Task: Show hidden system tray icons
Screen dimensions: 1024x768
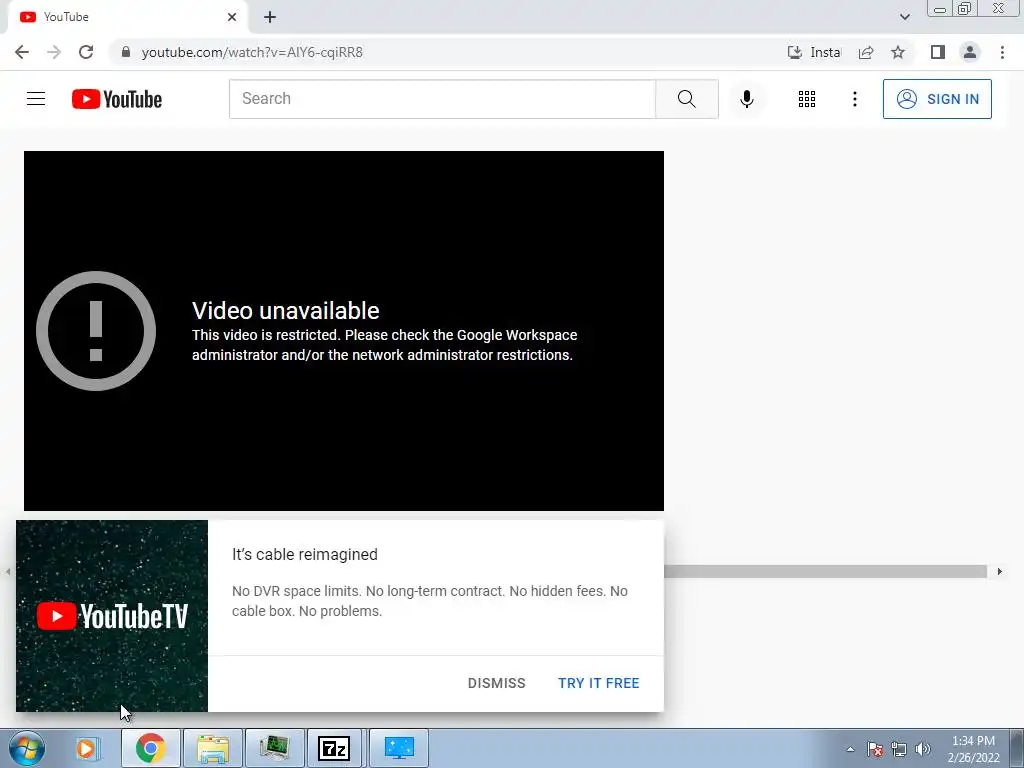Action: click(850, 750)
